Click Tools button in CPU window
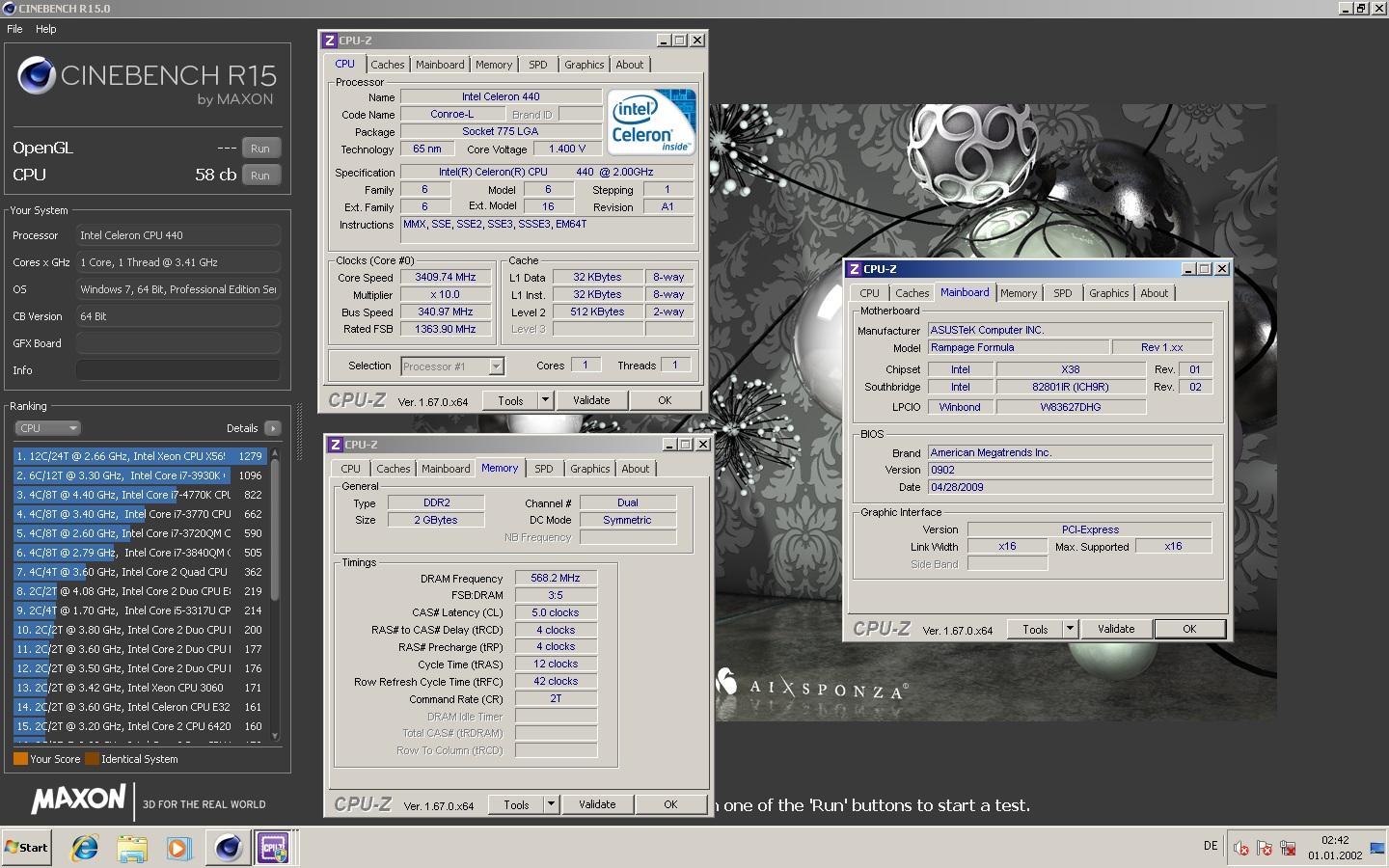Image resolution: width=1389 pixels, height=868 pixels. pyautogui.click(x=511, y=401)
